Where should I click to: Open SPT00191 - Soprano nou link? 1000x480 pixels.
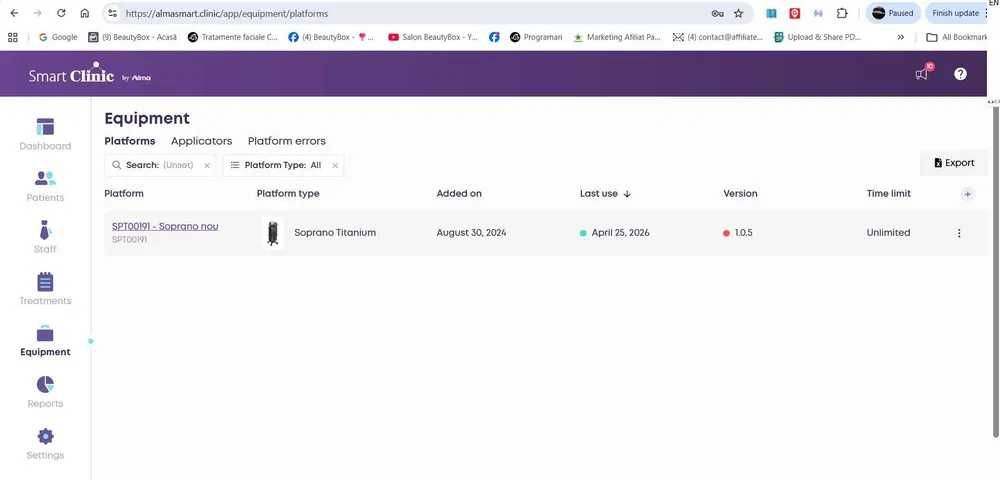pyautogui.click(x=165, y=226)
